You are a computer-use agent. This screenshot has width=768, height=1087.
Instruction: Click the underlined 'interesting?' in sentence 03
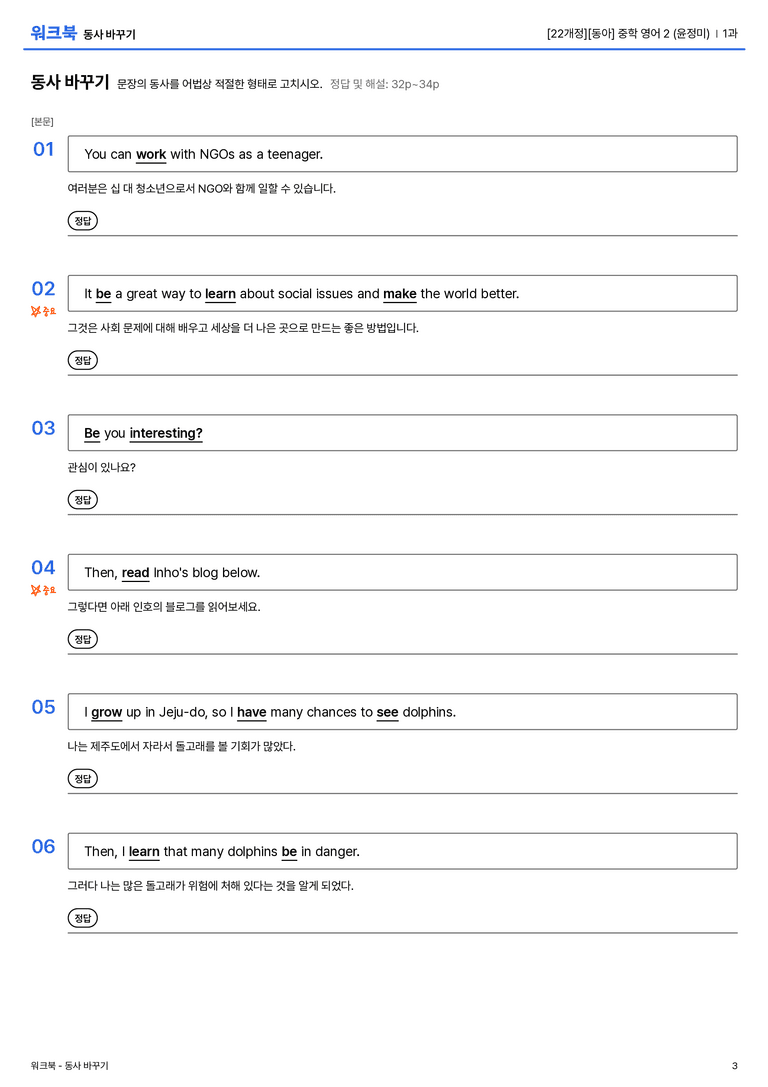(x=166, y=433)
